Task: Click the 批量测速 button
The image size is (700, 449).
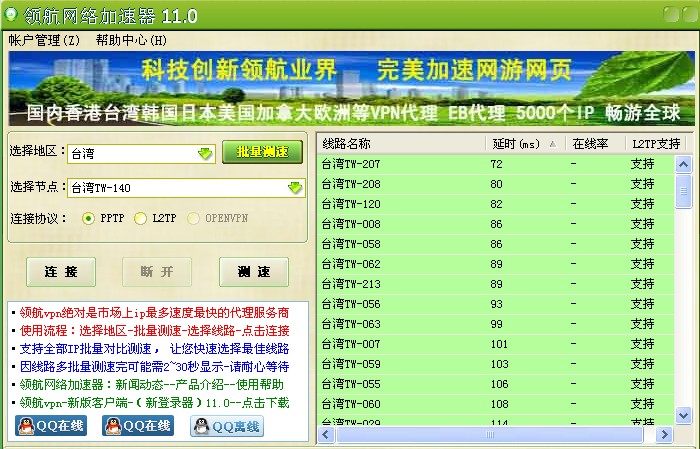Action: (x=262, y=152)
